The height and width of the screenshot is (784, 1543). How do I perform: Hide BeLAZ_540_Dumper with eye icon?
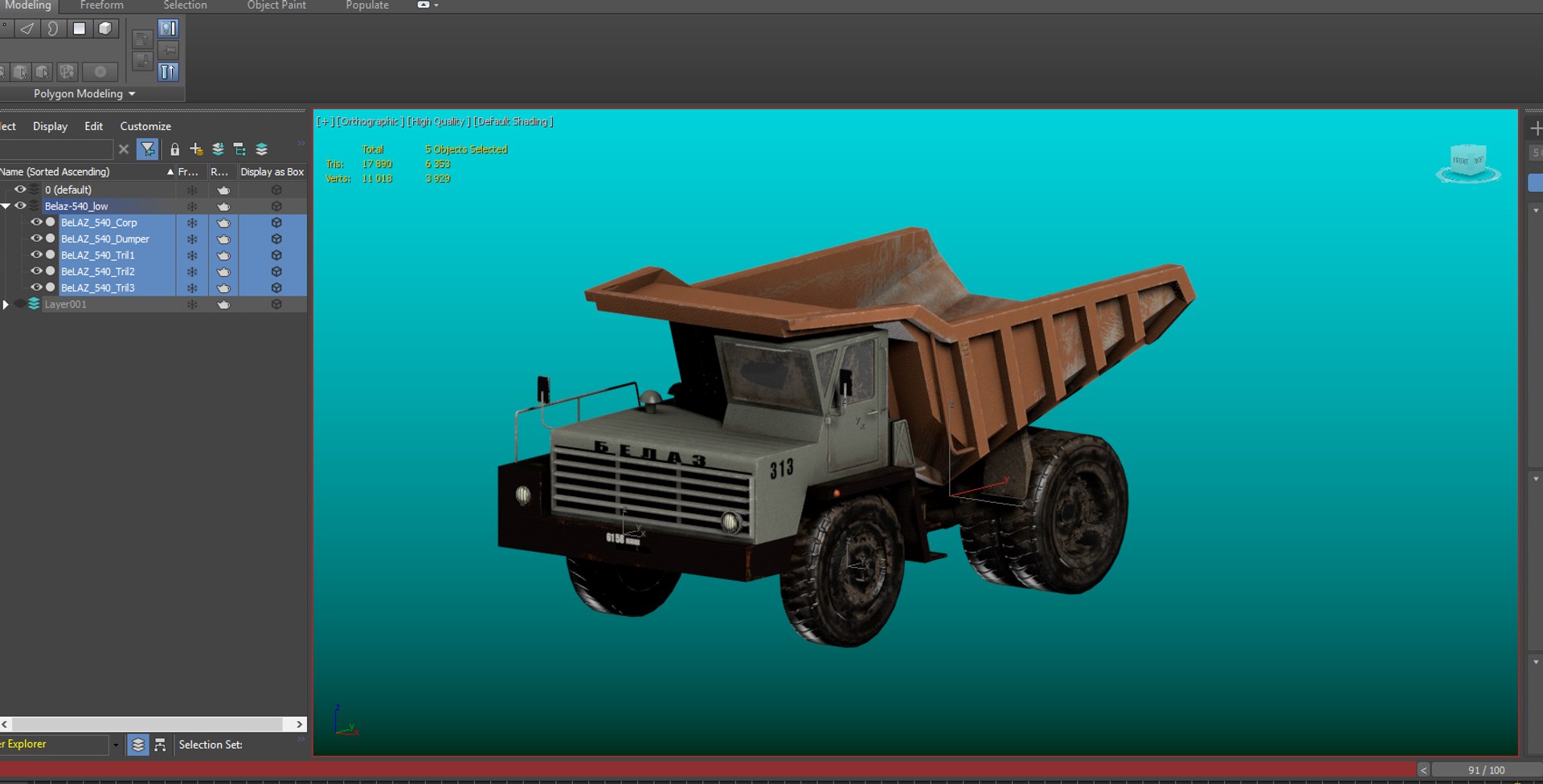pos(36,239)
